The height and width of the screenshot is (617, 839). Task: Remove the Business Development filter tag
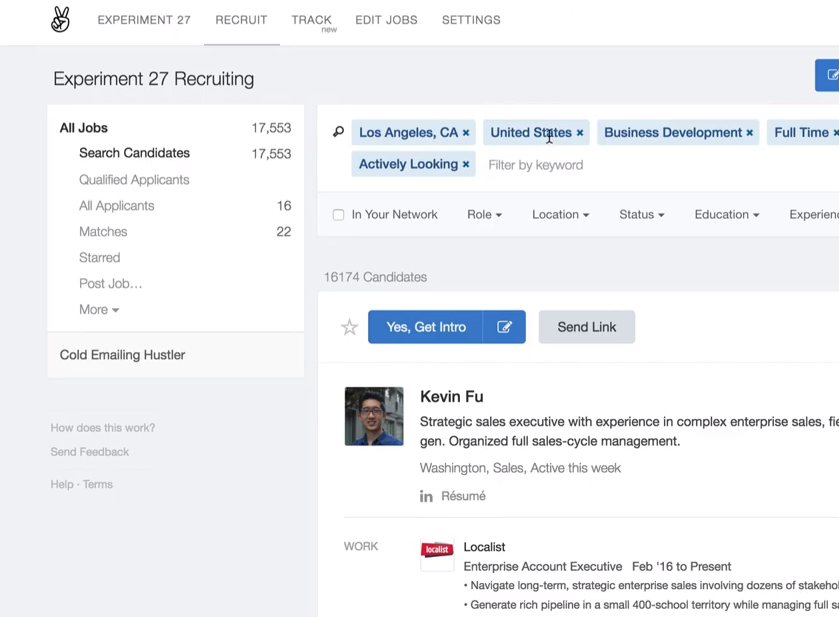750,133
